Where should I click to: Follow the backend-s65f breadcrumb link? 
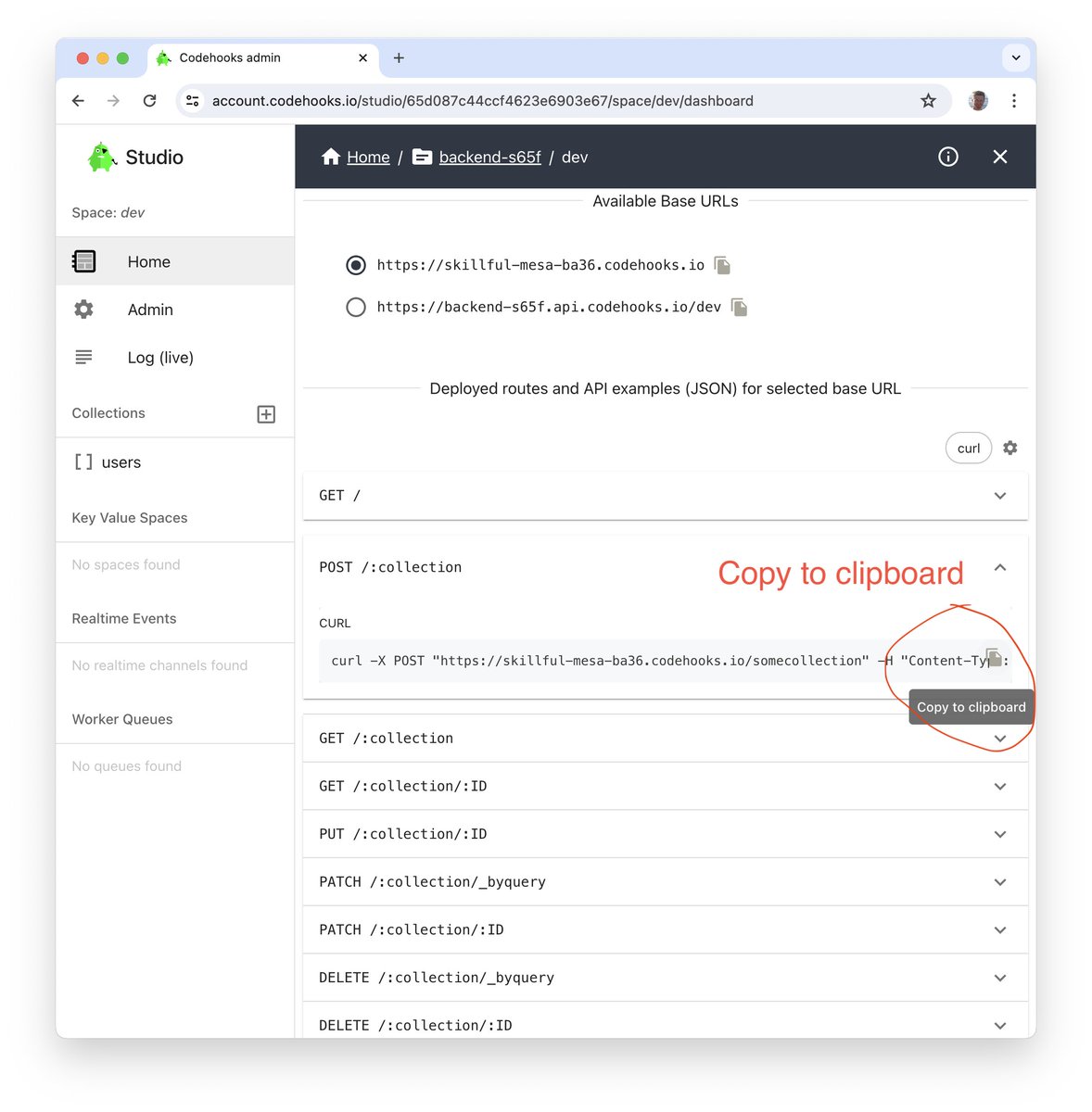490,158
